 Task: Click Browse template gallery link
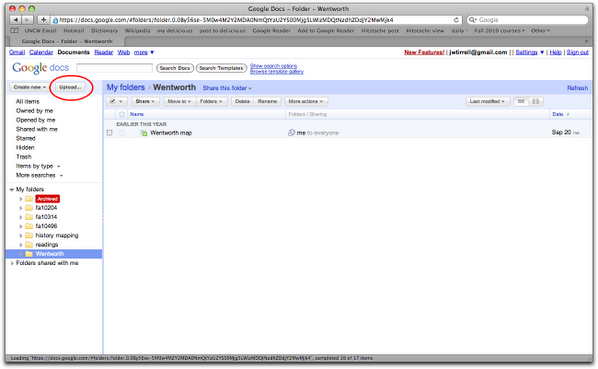[x=277, y=71]
